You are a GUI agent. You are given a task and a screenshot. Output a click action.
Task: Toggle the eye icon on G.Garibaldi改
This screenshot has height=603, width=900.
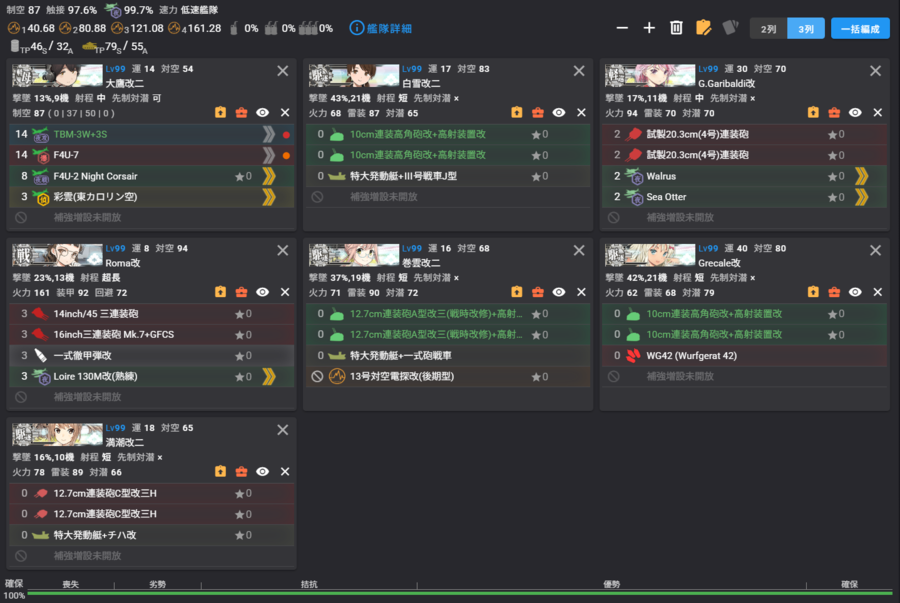click(855, 113)
